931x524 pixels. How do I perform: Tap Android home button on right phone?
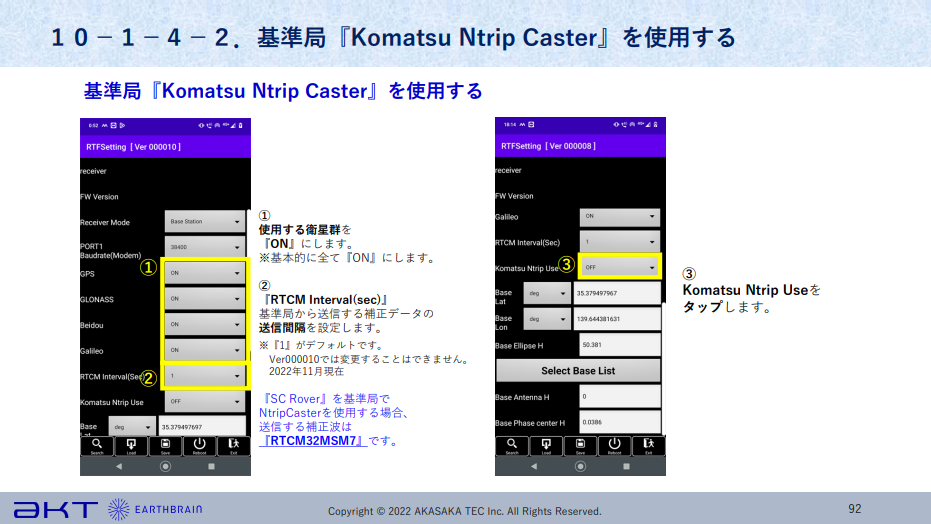coord(581,466)
